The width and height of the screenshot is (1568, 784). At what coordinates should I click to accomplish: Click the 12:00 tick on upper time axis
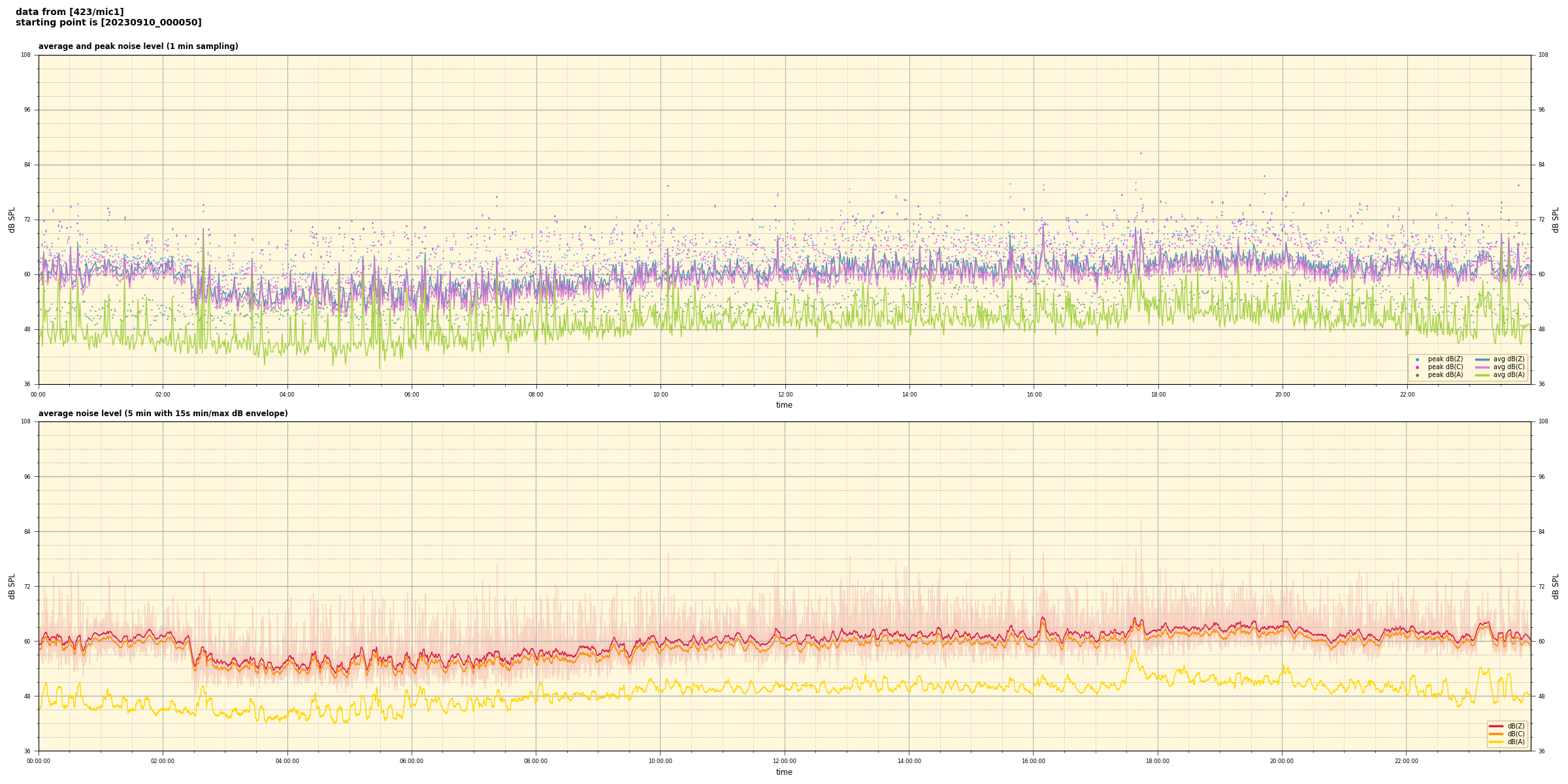(x=785, y=395)
